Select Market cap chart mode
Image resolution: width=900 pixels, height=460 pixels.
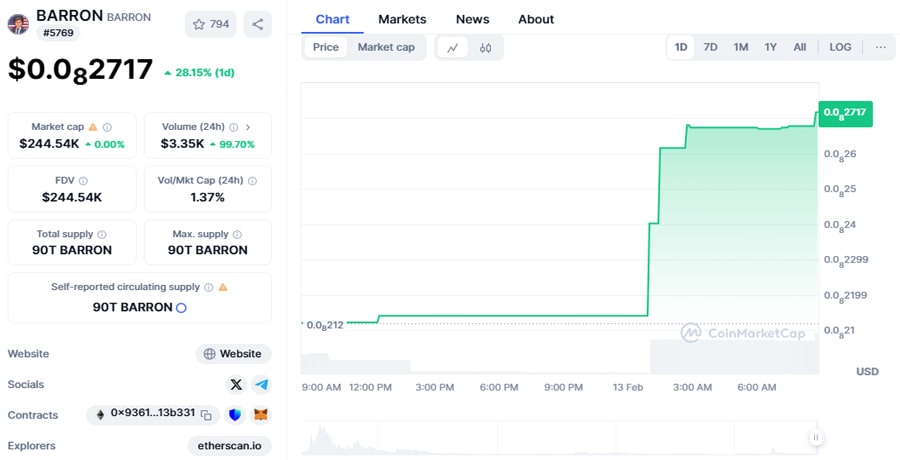click(x=386, y=48)
